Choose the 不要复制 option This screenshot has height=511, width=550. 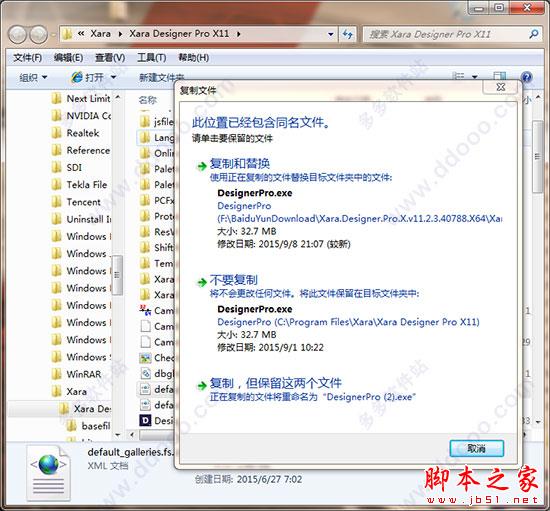click(234, 280)
